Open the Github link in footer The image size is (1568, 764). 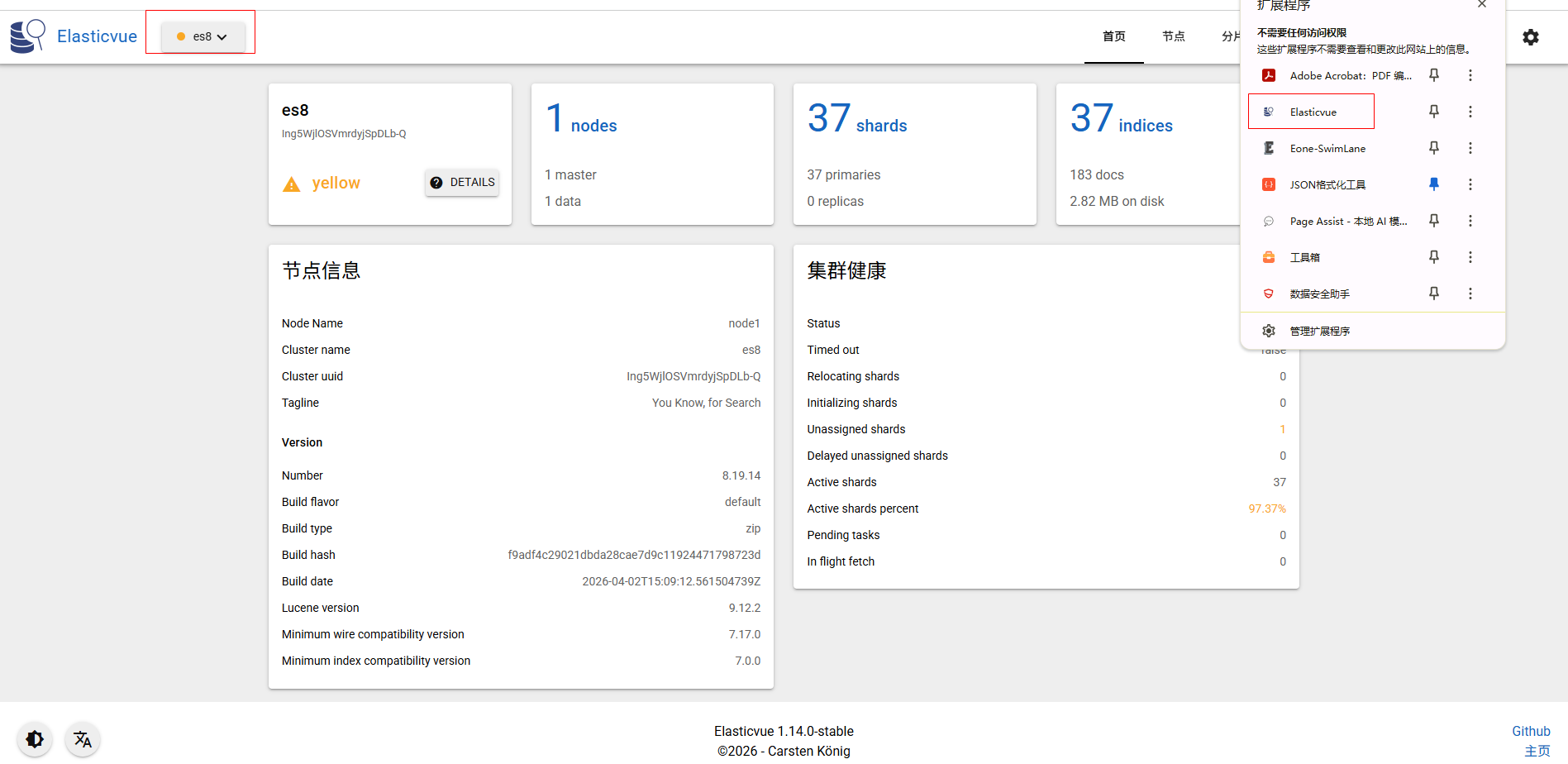pos(1531,731)
